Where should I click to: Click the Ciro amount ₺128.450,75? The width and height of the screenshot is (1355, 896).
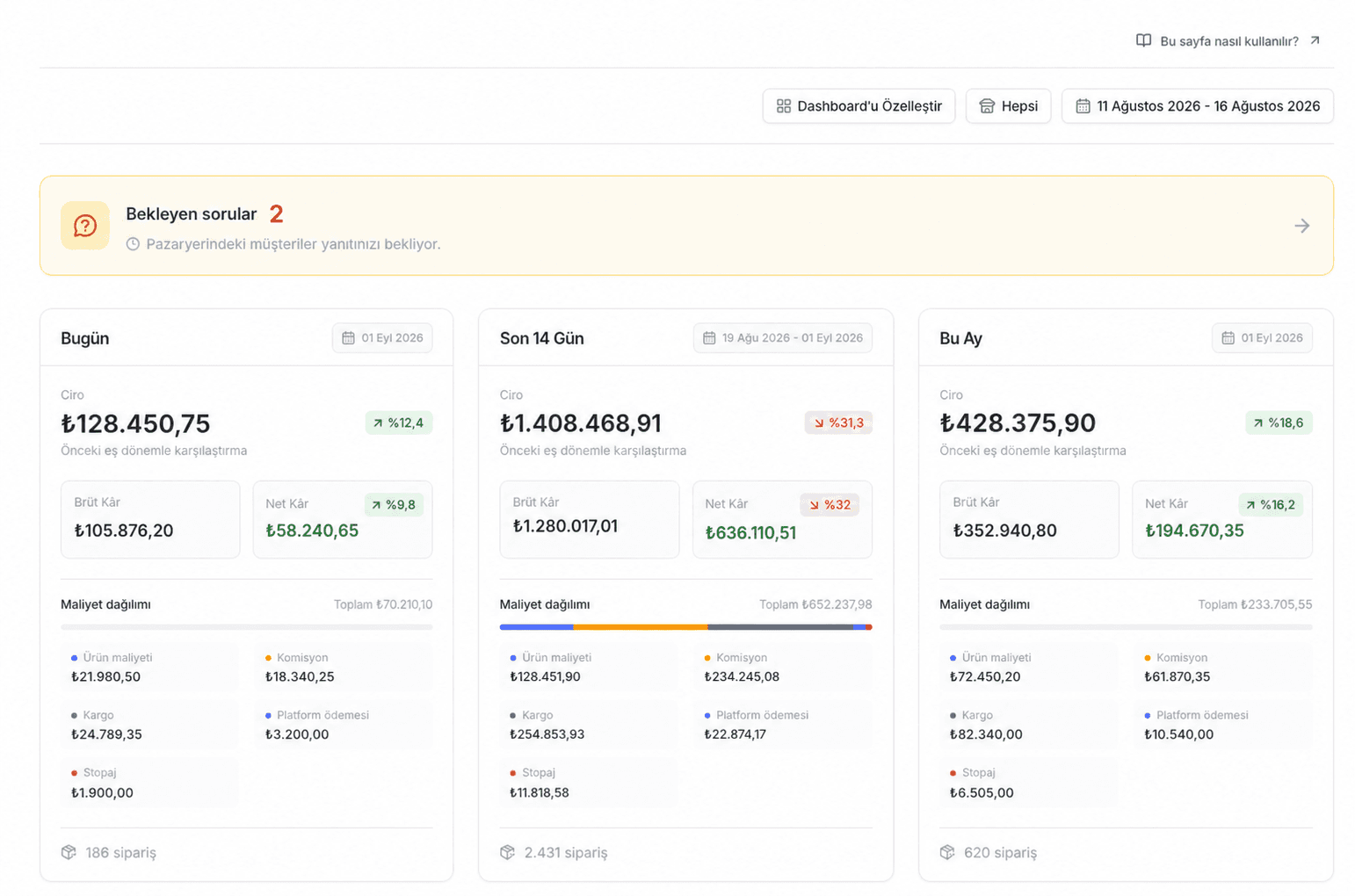click(x=135, y=423)
